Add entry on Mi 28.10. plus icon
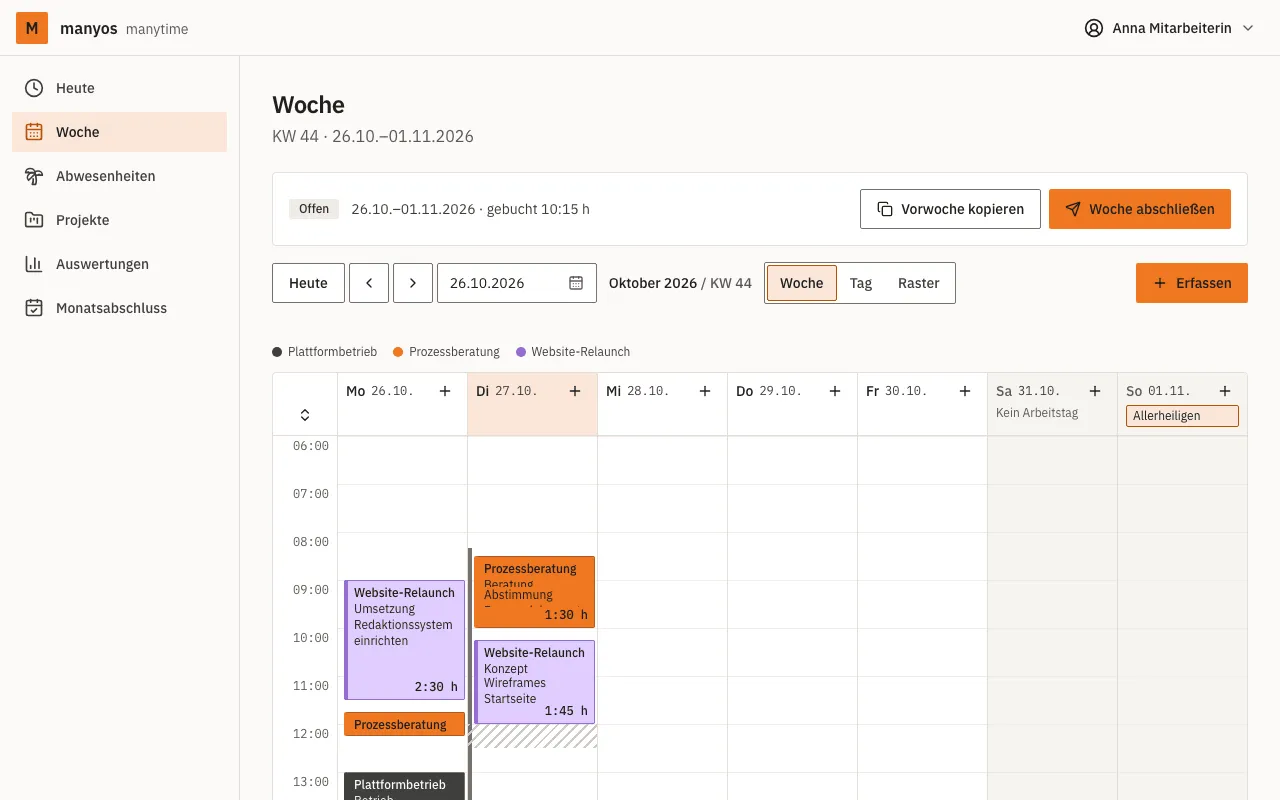The width and height of the screenshot is (1280, 800). click(x=705, y=391)
